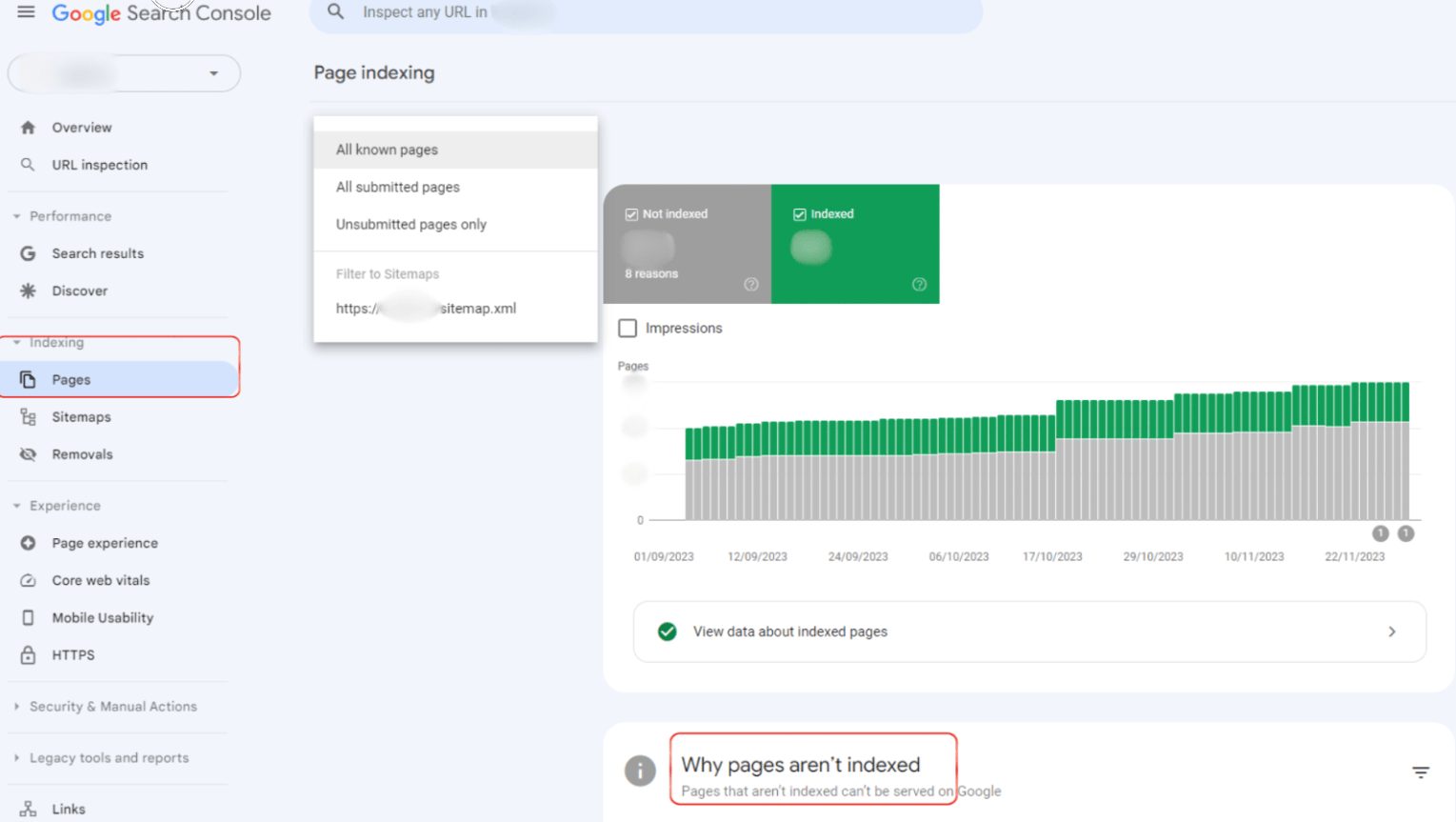
Task: Click the Page indexing title
Action: [374, 73]
